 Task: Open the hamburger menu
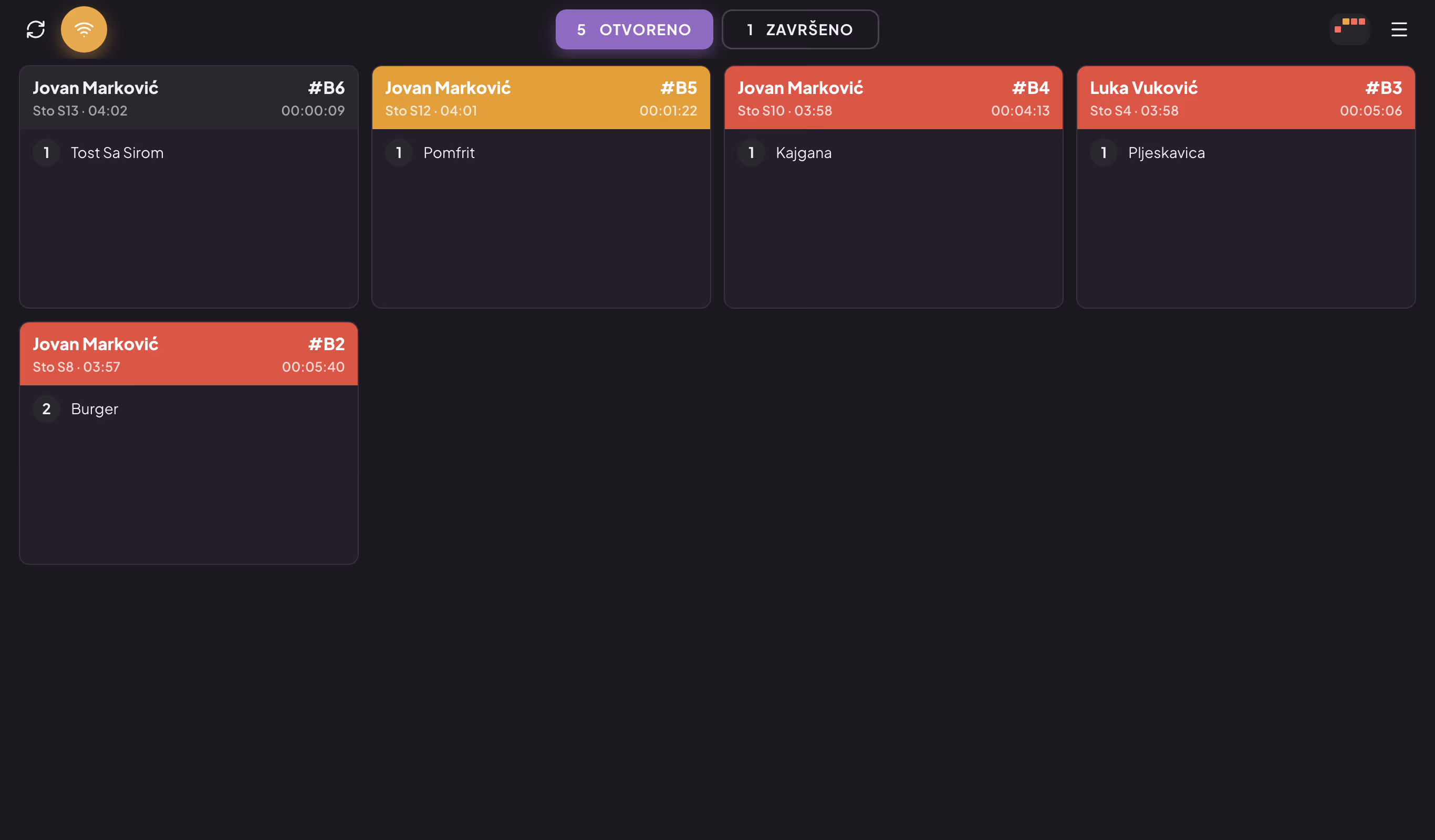click(x=1399, y=29)
